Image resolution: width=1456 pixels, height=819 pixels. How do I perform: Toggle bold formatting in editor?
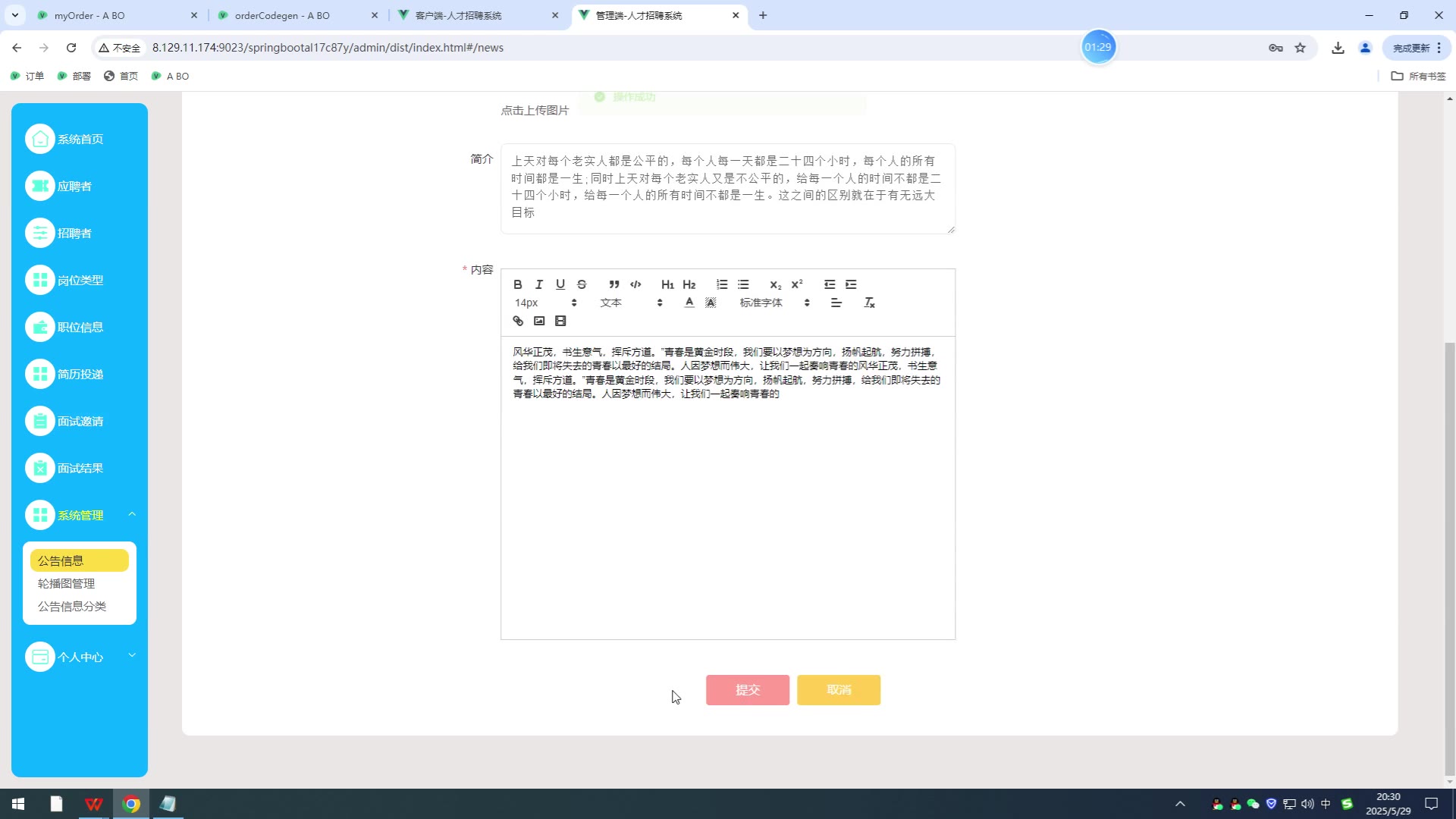(x=518, y=284)
